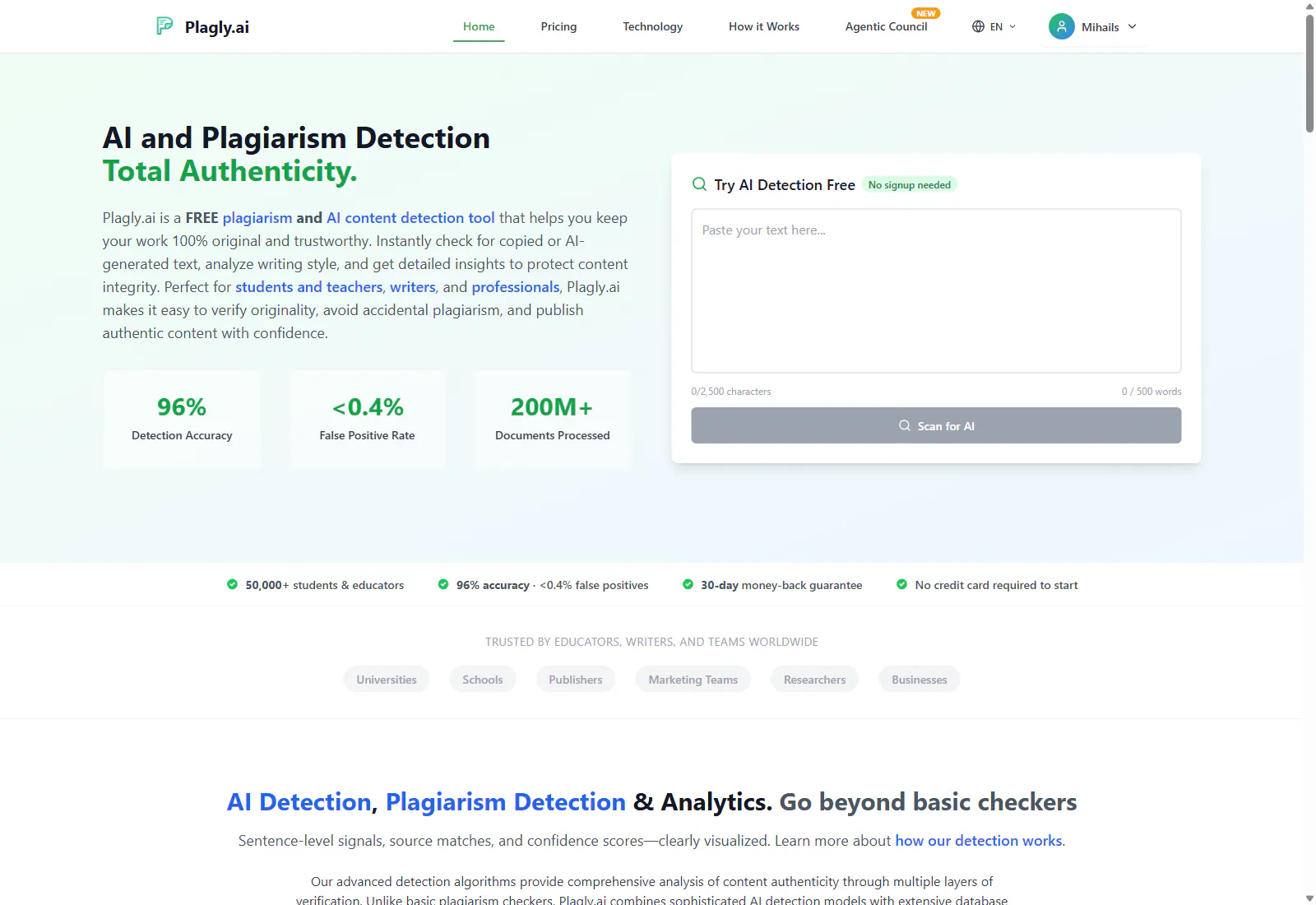Open the how our detection works link
This screenshot has width=1316, height=905.
[979, 841]
